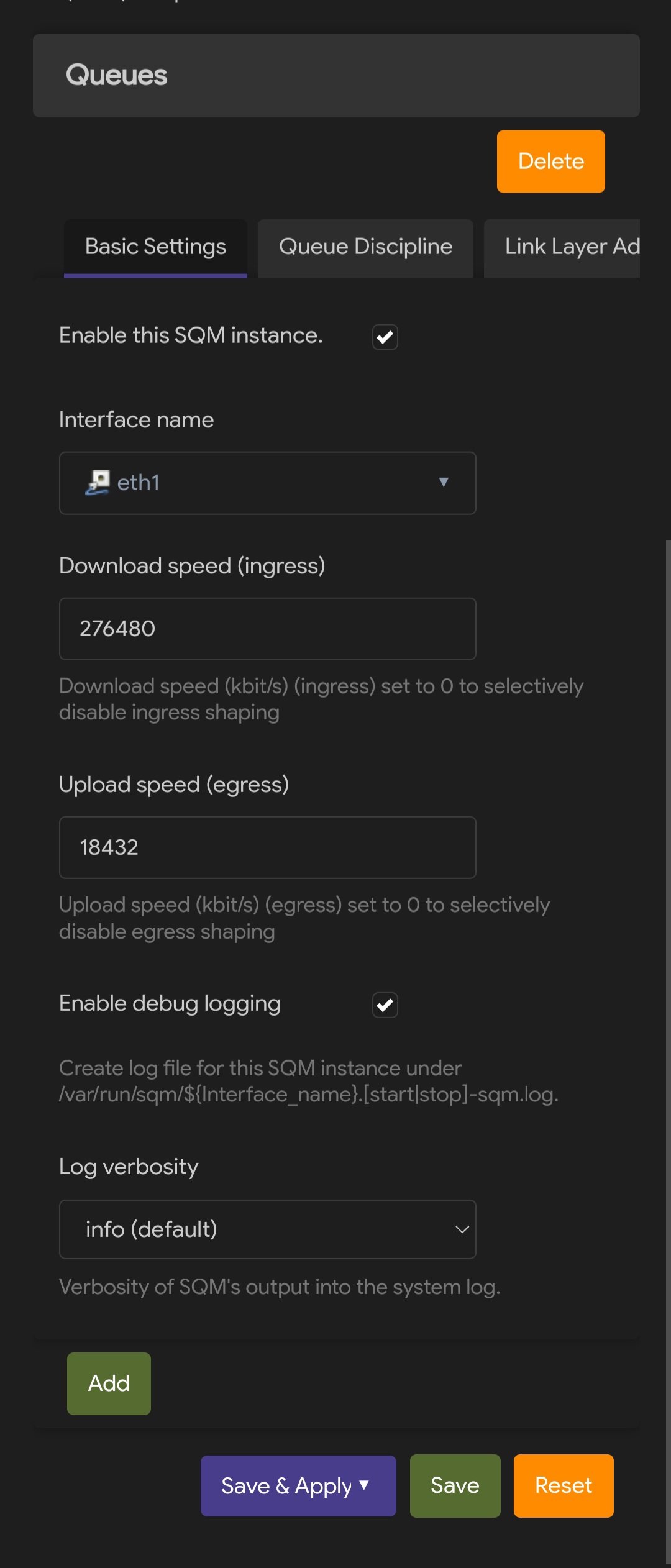Click the Save & Apply dropdown triangle
This screenshot has width=671, height=1568.
[365, 1485]
